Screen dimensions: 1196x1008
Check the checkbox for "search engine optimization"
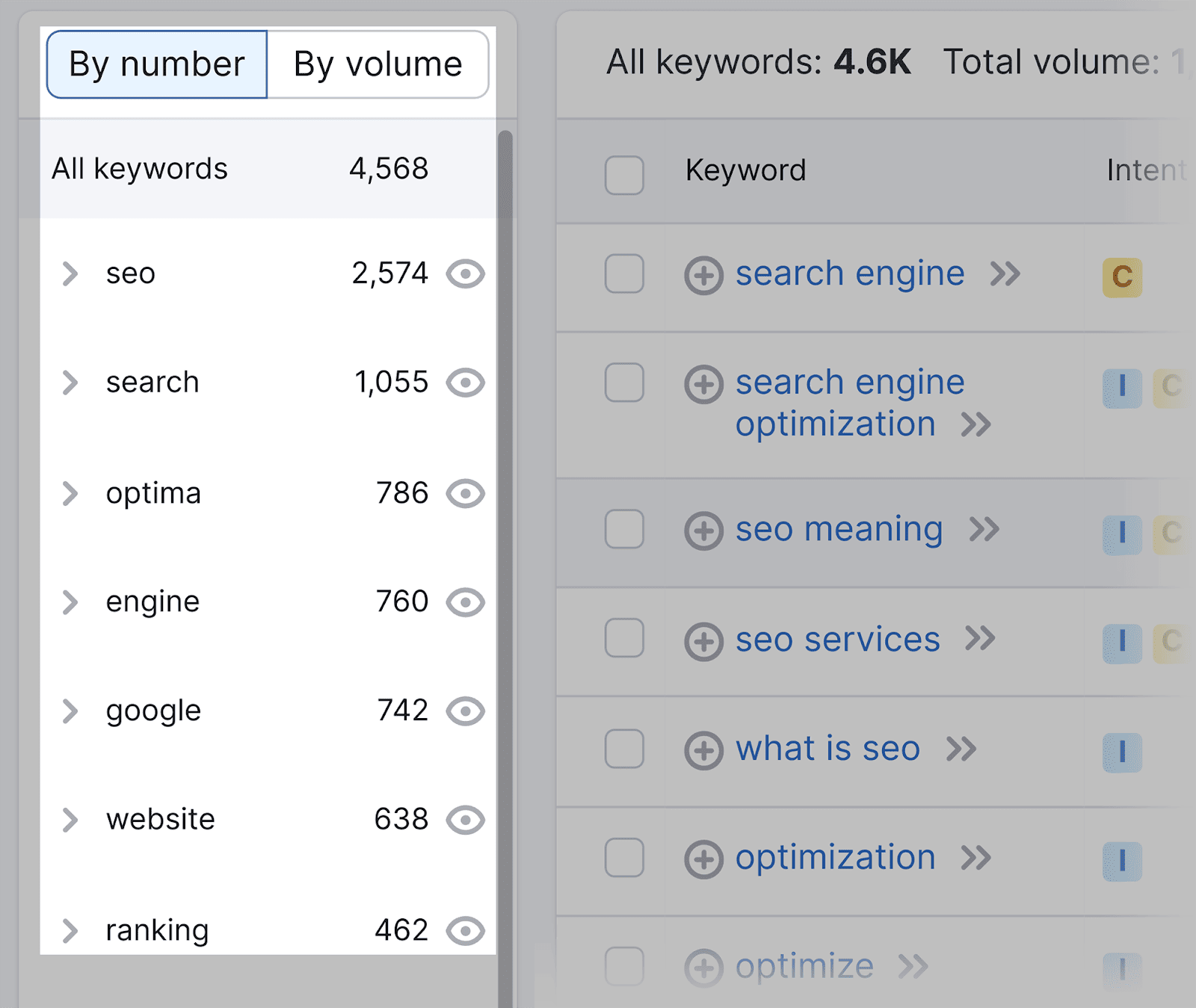[624, 383]
